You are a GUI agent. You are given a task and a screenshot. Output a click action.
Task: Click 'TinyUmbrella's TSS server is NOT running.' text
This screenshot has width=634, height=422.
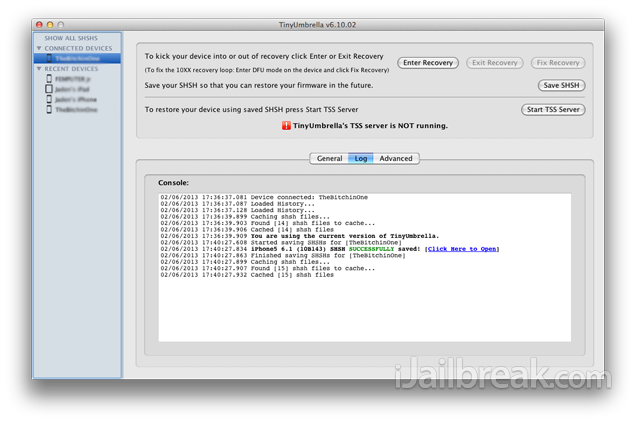[x=370, y=126]
